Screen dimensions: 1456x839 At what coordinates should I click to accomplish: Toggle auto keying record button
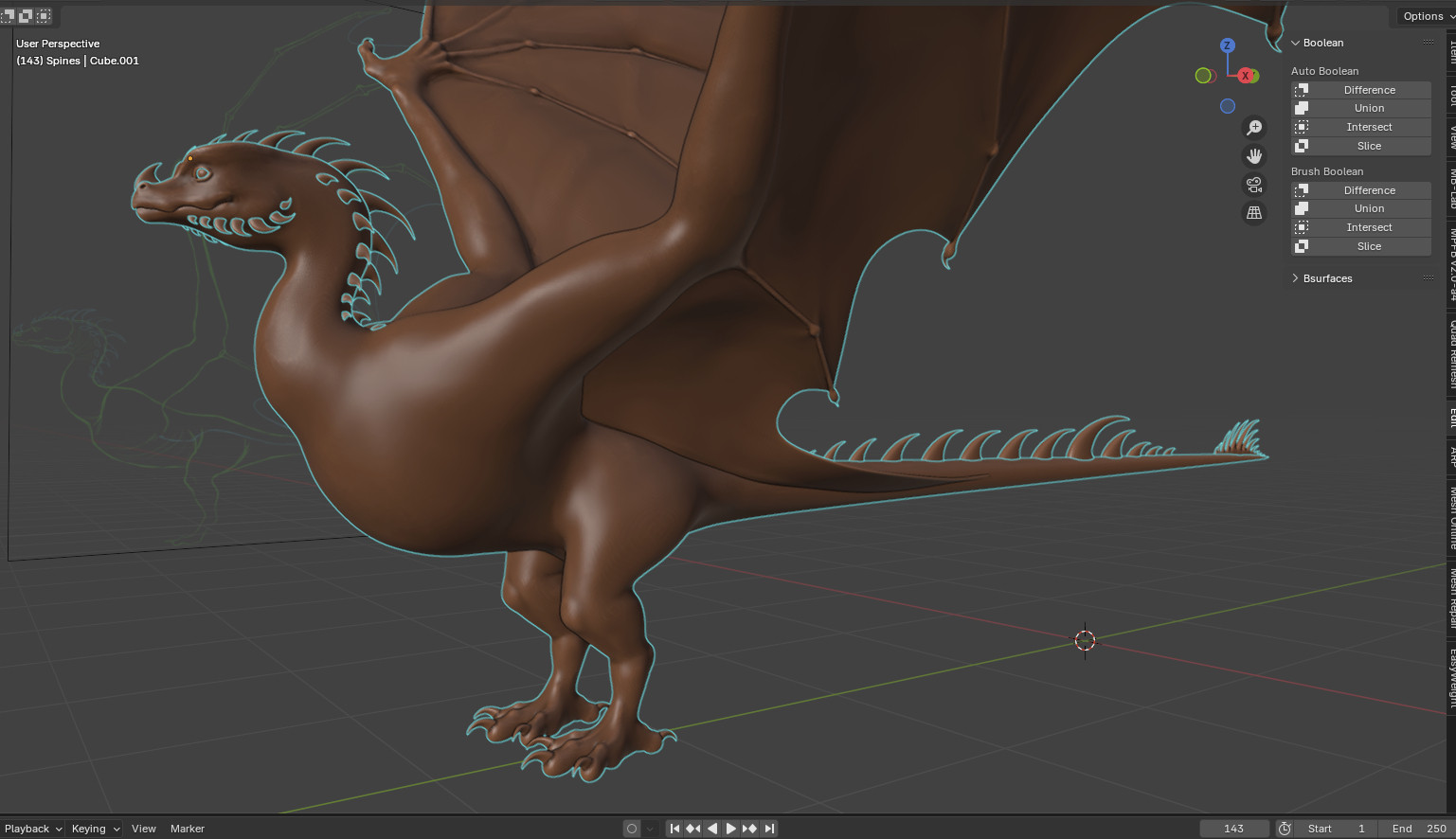[632, 829]
